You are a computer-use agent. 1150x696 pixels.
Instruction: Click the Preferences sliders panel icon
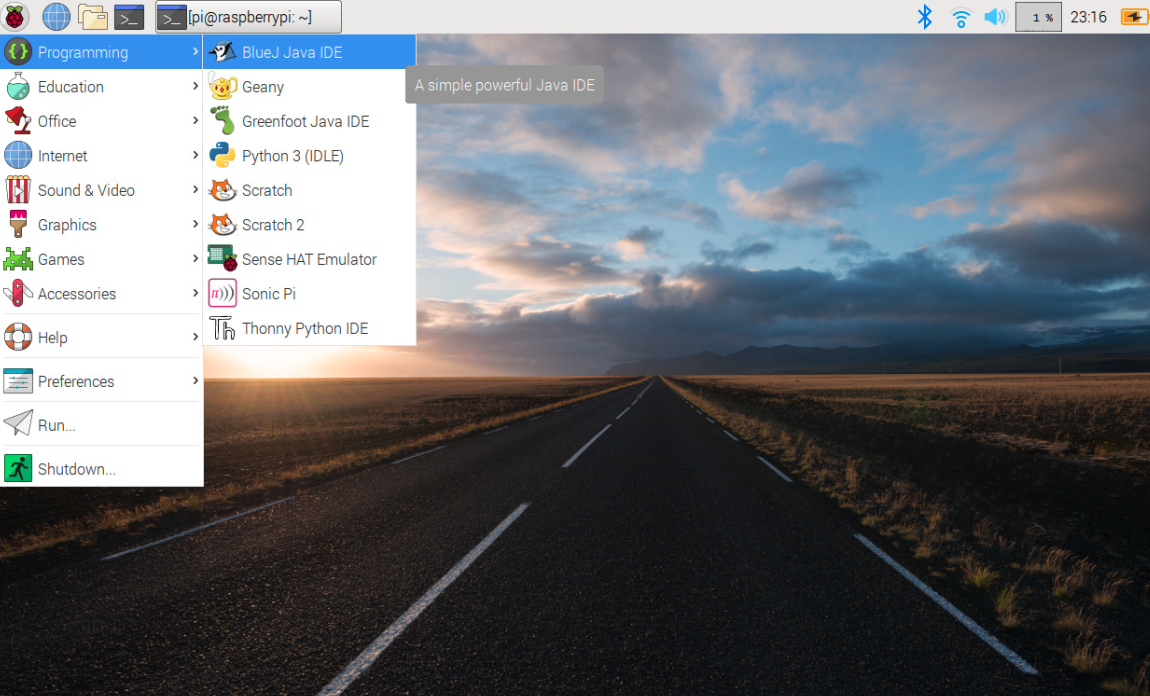[18, 381]
